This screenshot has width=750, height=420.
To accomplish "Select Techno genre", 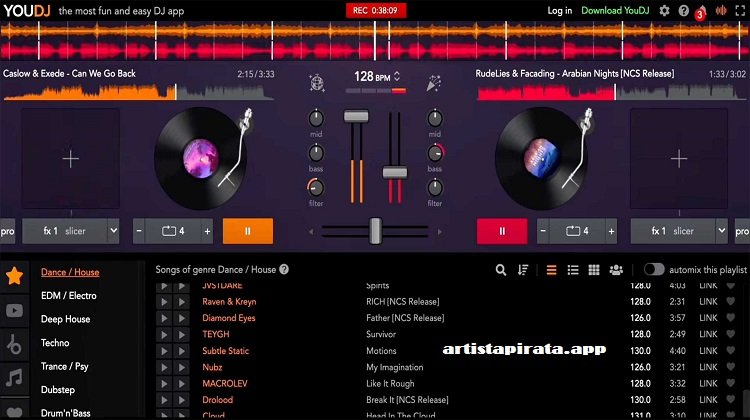I will [x=55, y=343].
